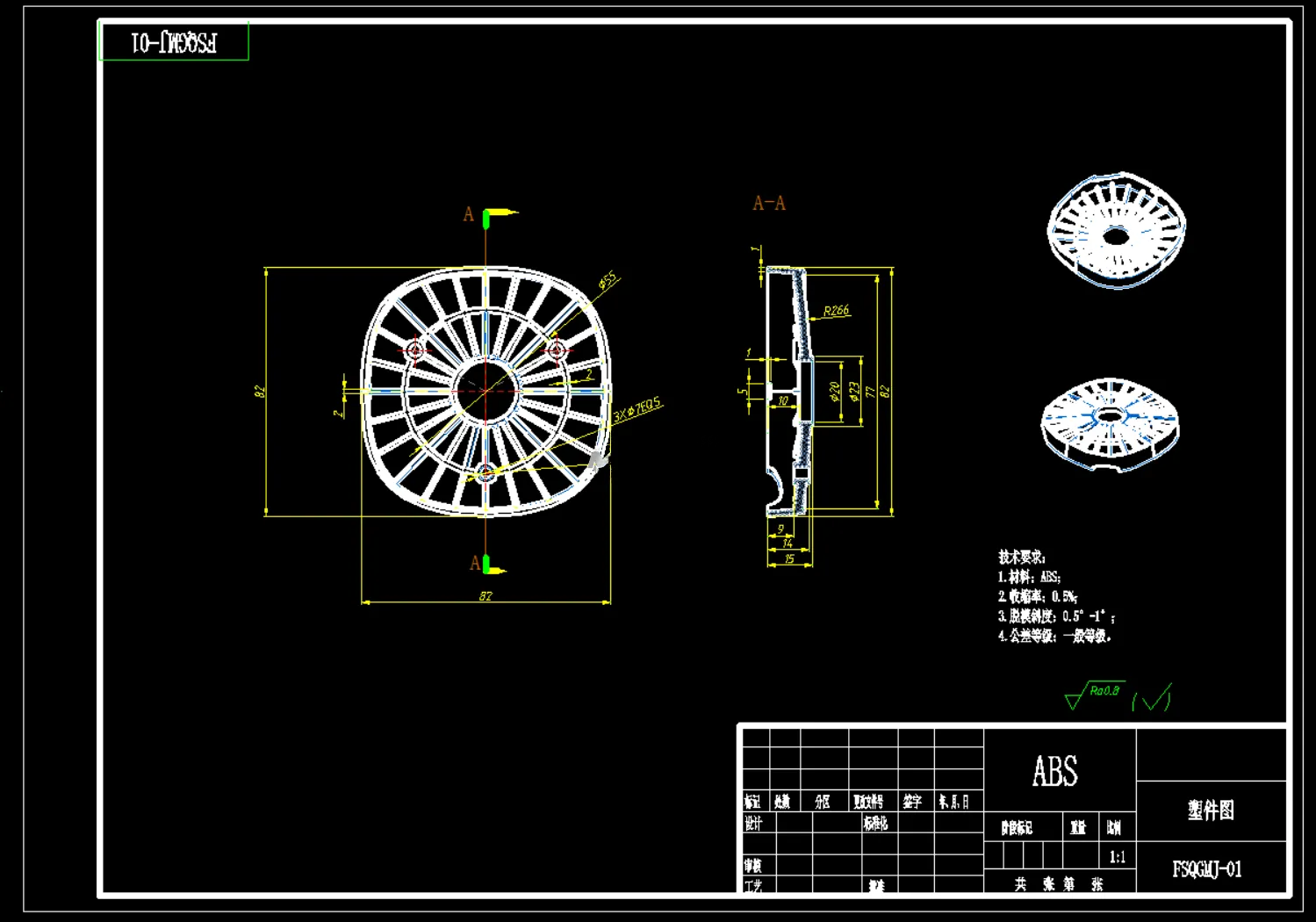The width and height of the screenshot is (1316, 922).
Task: Select the horizontal 82 dimension below the front view
Action: (x=485, y=596)
